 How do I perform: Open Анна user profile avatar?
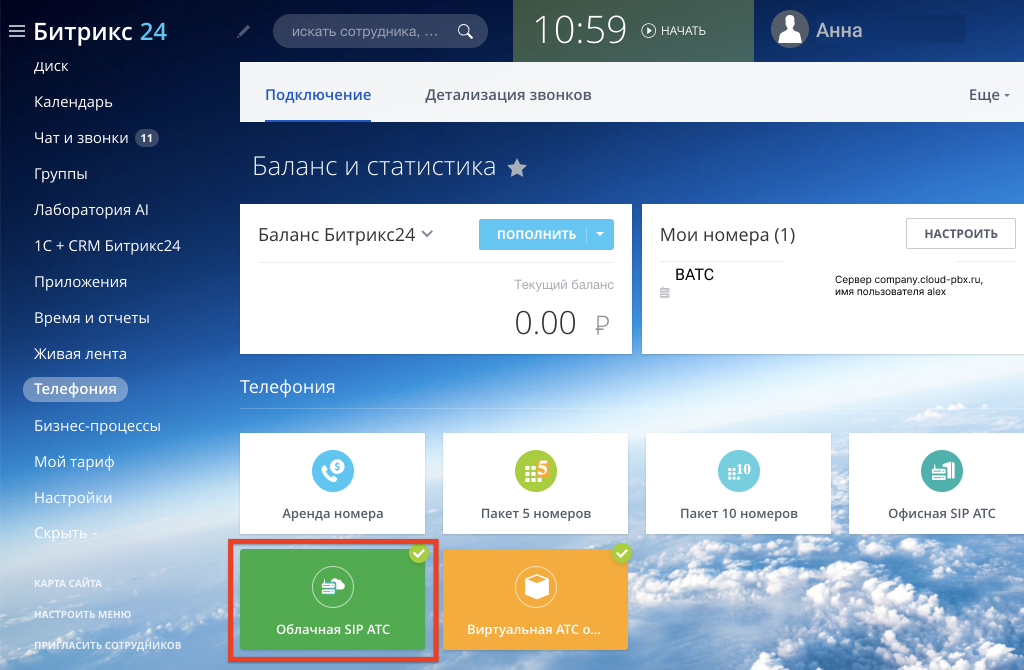coord(789,30)
